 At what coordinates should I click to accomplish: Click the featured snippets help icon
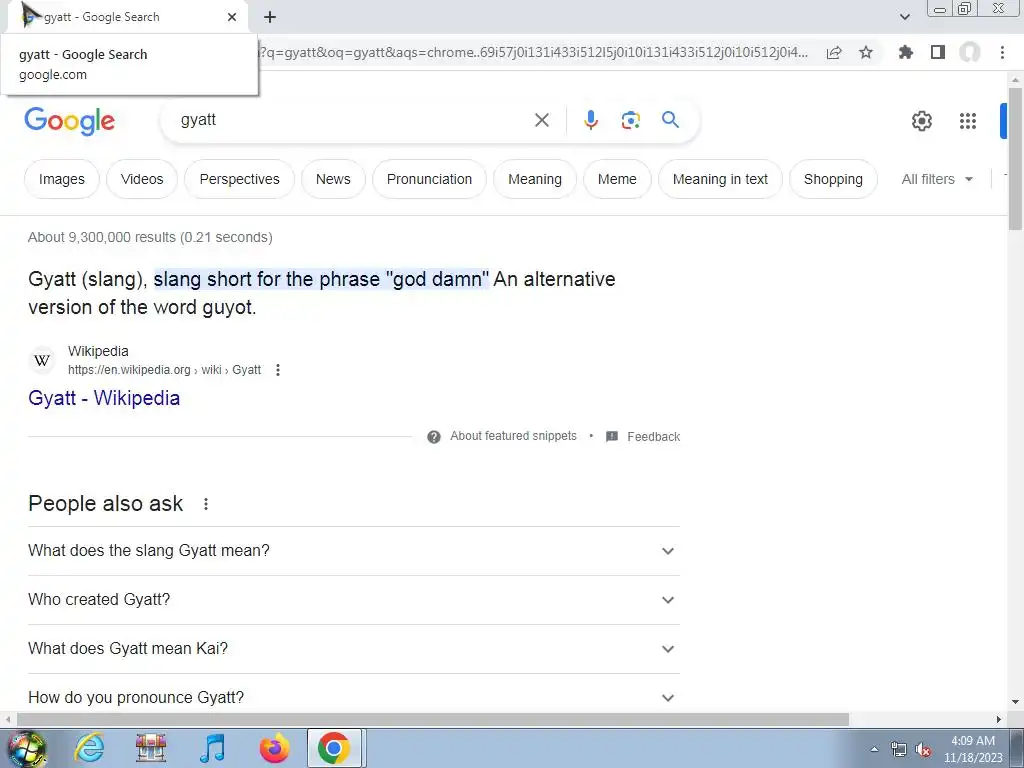pos(434,437)
